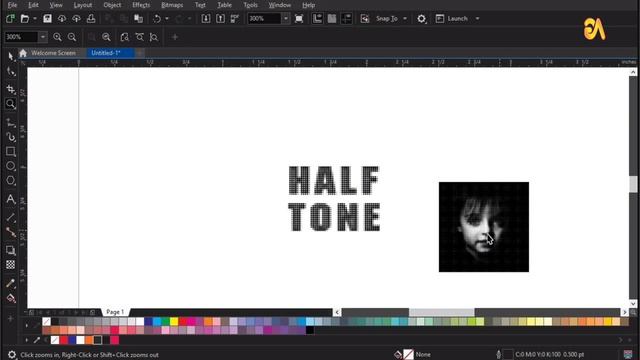Click the Print icon in toolbar

(x=91, y=18)
